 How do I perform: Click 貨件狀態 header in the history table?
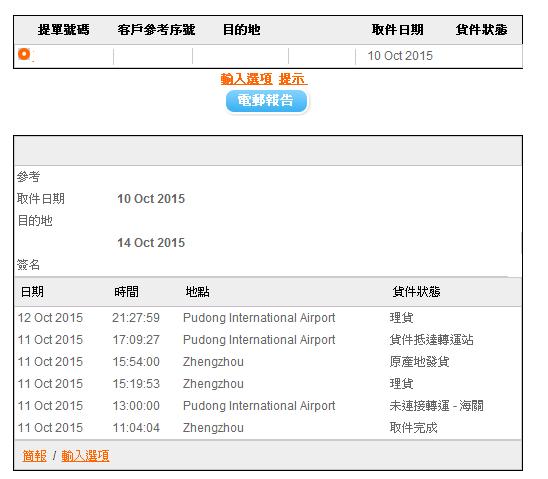(416, 291)
